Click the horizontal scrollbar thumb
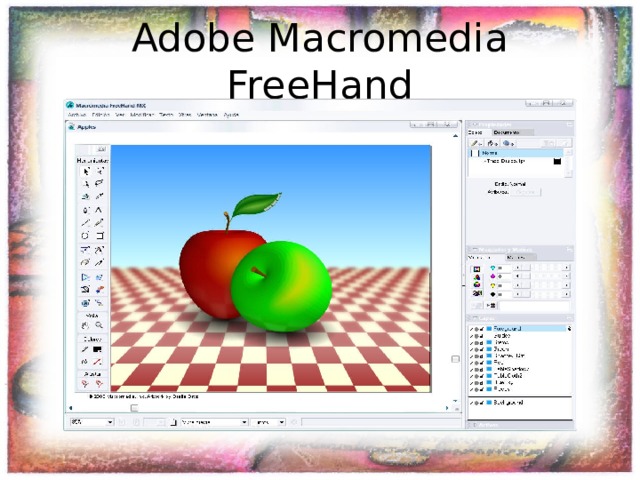 pyautogui.click(x=134, y=408)
